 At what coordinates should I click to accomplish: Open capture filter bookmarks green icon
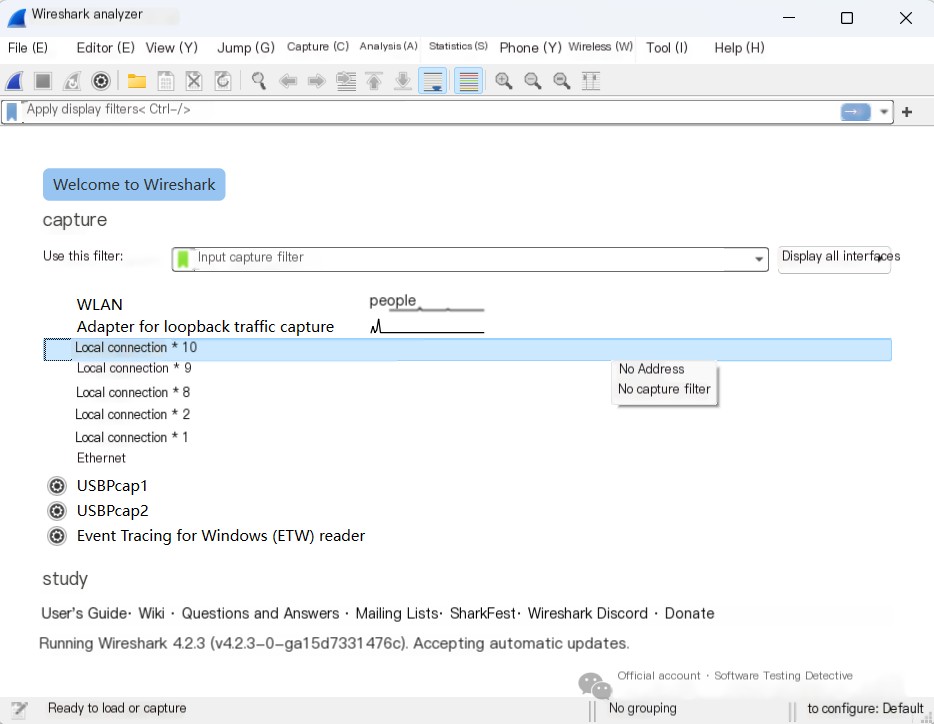183,259
